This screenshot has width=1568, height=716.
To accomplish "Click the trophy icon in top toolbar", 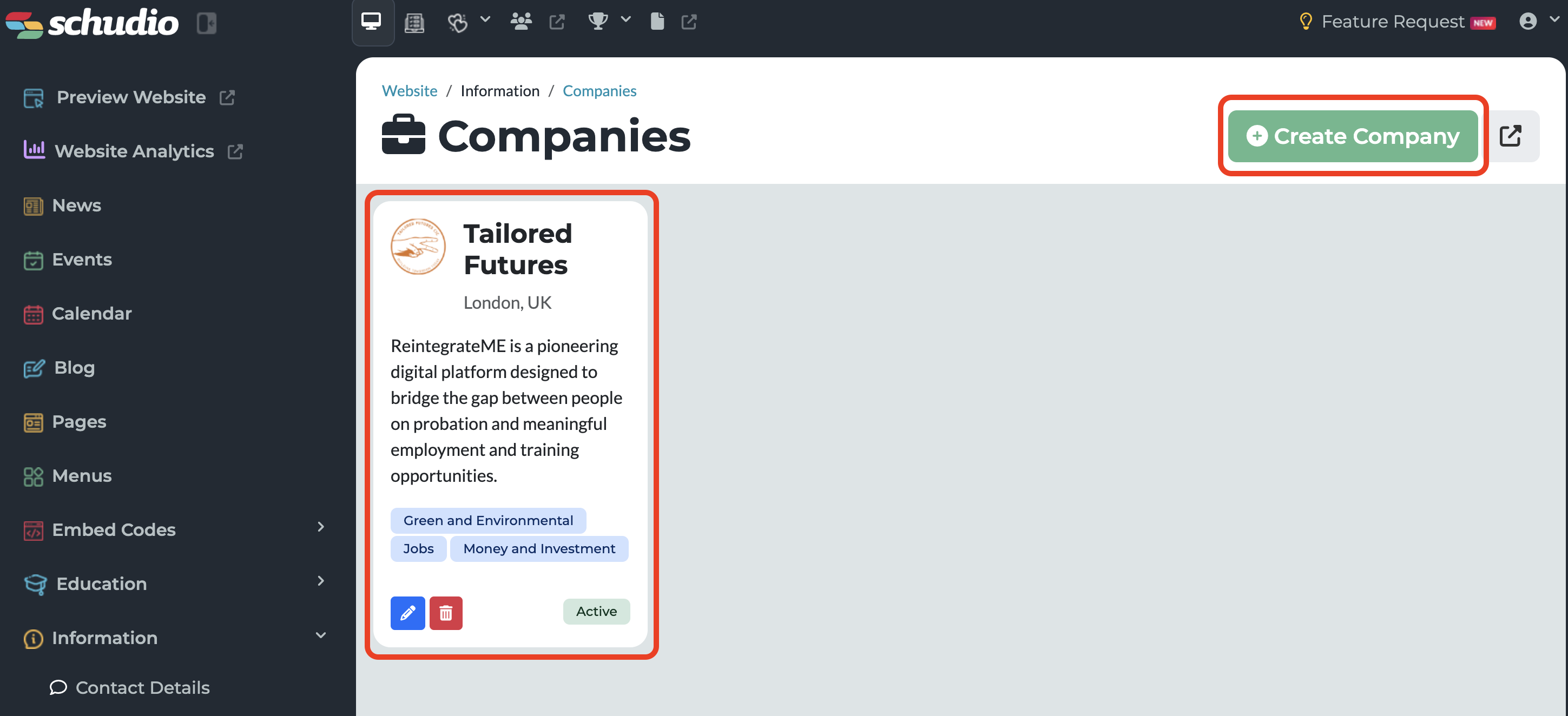I will point(597,22).
